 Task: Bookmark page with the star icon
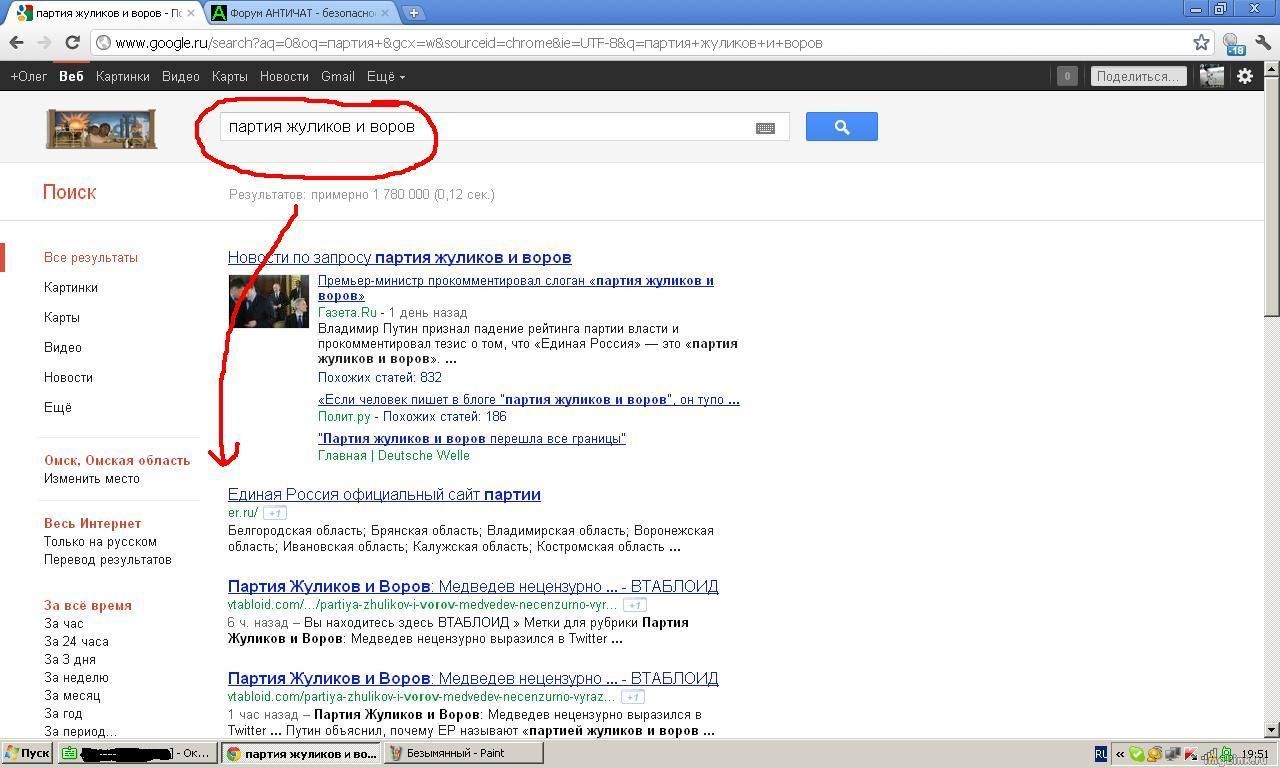pyautogui.click(x=1201, y=43)
